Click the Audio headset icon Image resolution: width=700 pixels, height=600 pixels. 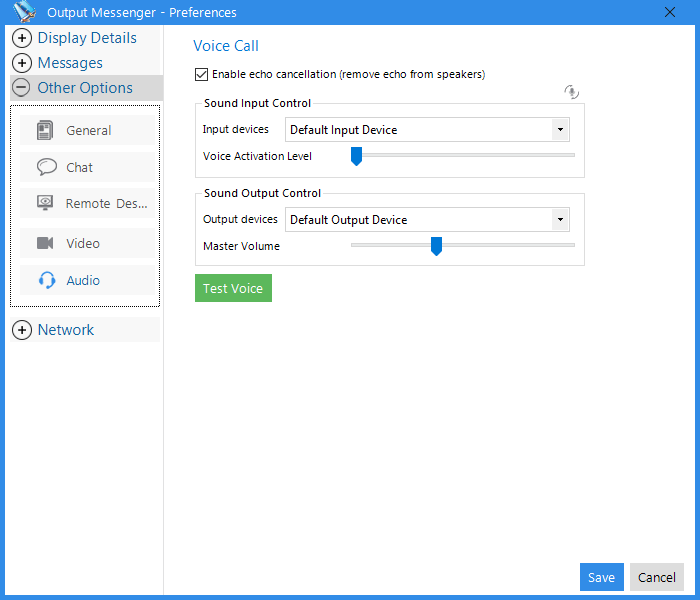coord(47,280)
